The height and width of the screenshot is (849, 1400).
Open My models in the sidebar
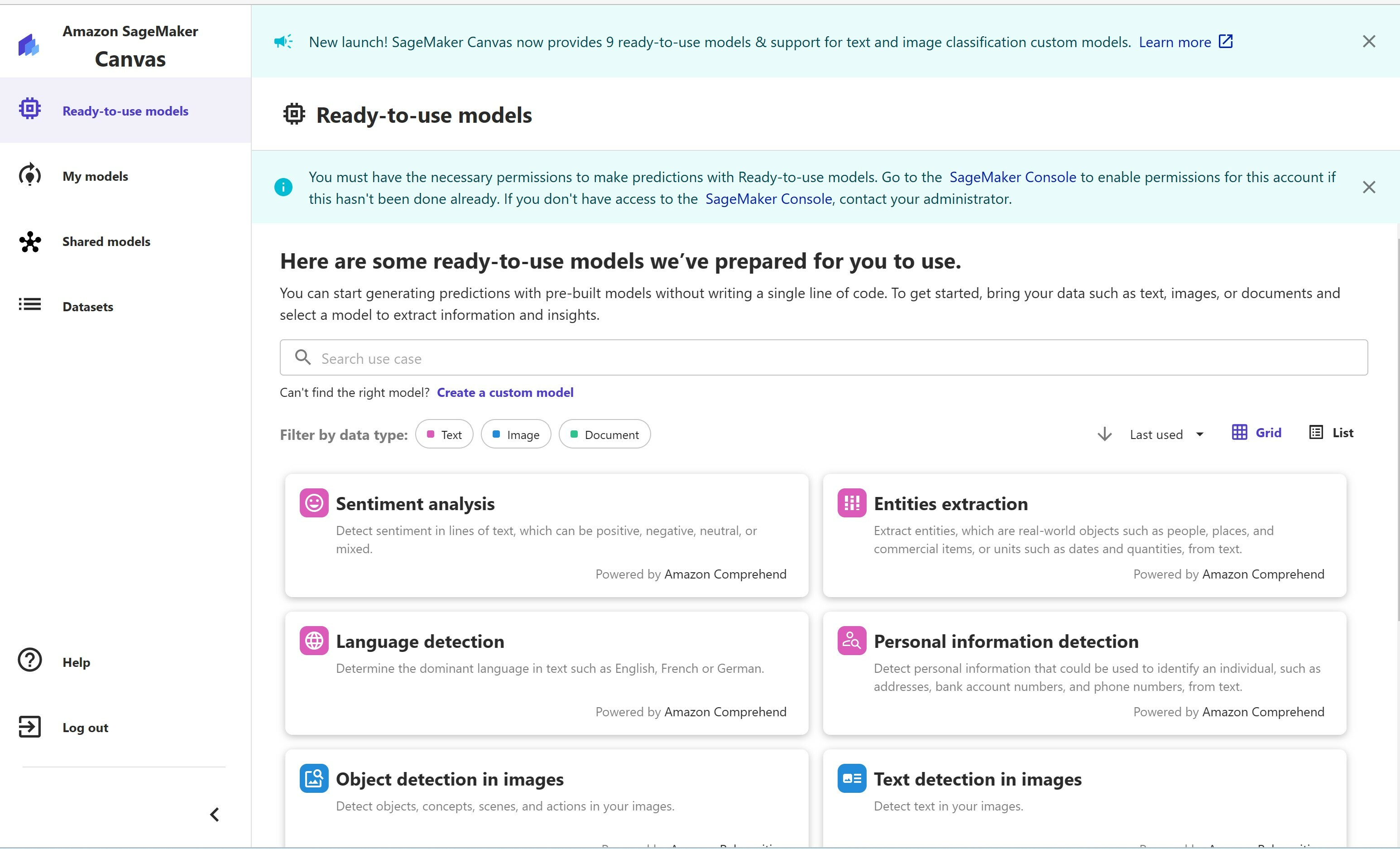click(x=95, y=176)
